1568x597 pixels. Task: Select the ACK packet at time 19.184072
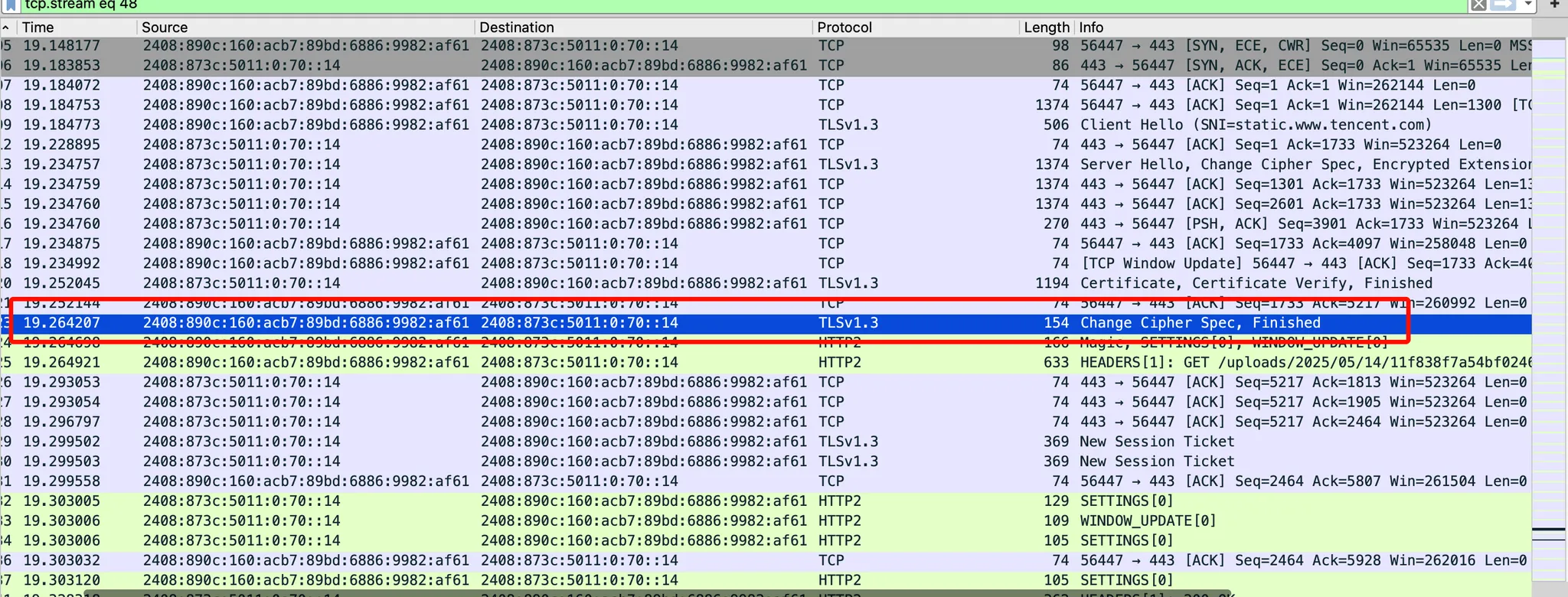point(766,85)
